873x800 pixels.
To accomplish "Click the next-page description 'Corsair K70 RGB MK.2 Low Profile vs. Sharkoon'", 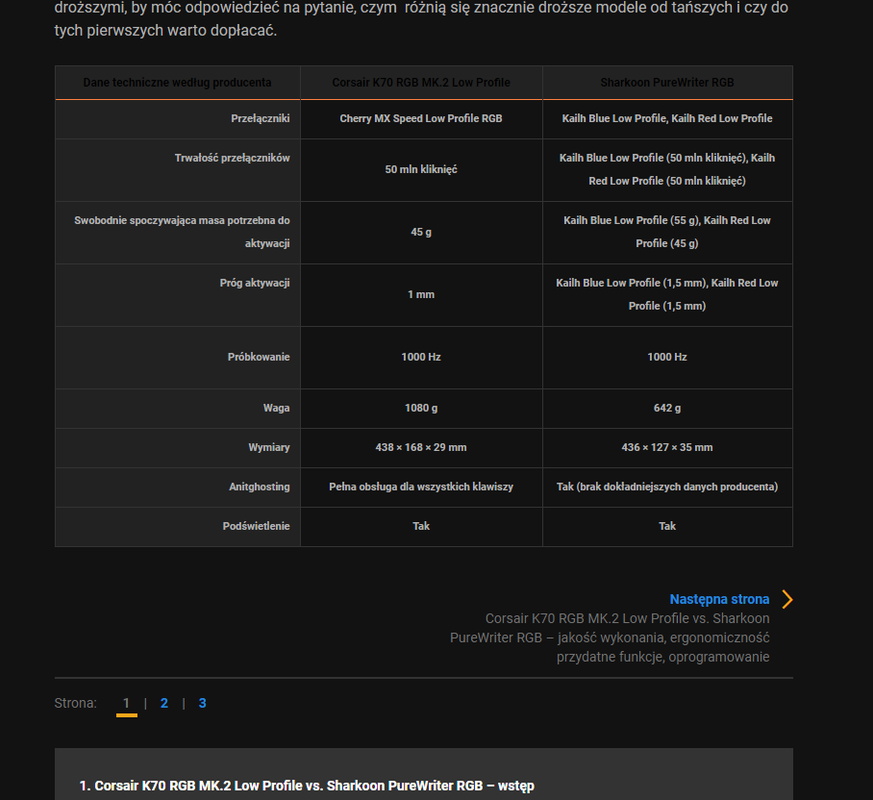I will click(x=627, y=619).
